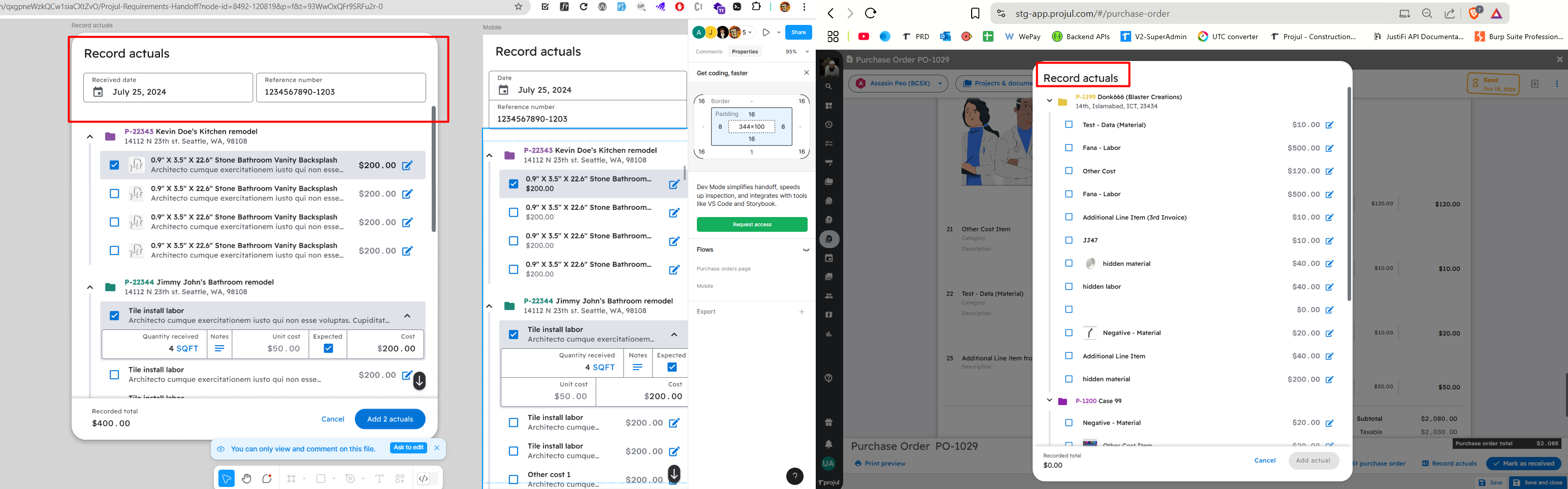Screen dimensions: 1568x489
Task: Dismiss the view-only notice banner in Figma
Action: coord(436,448)
